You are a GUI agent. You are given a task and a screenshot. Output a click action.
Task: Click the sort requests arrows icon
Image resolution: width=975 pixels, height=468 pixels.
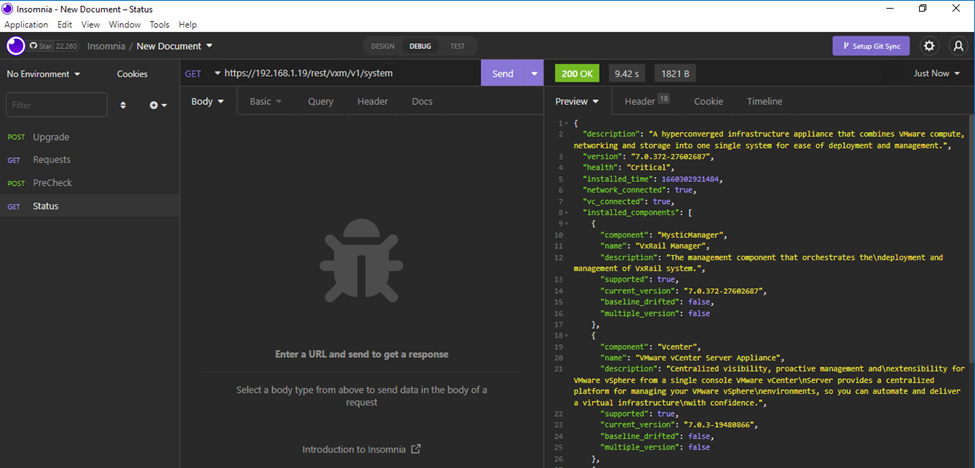tap(123, 105)
